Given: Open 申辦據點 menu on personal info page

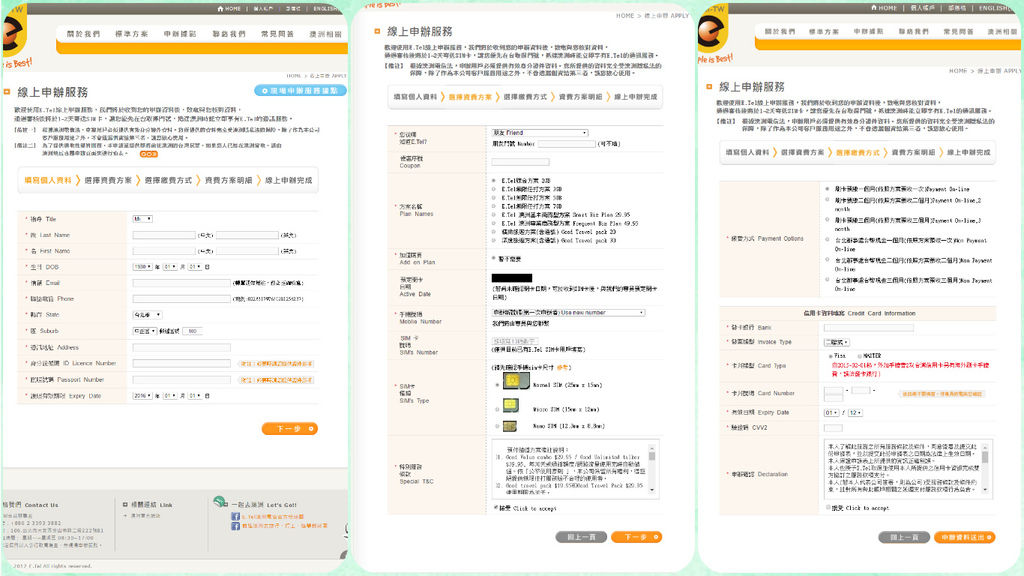Looking at the screenshot, I should point(180,34).
